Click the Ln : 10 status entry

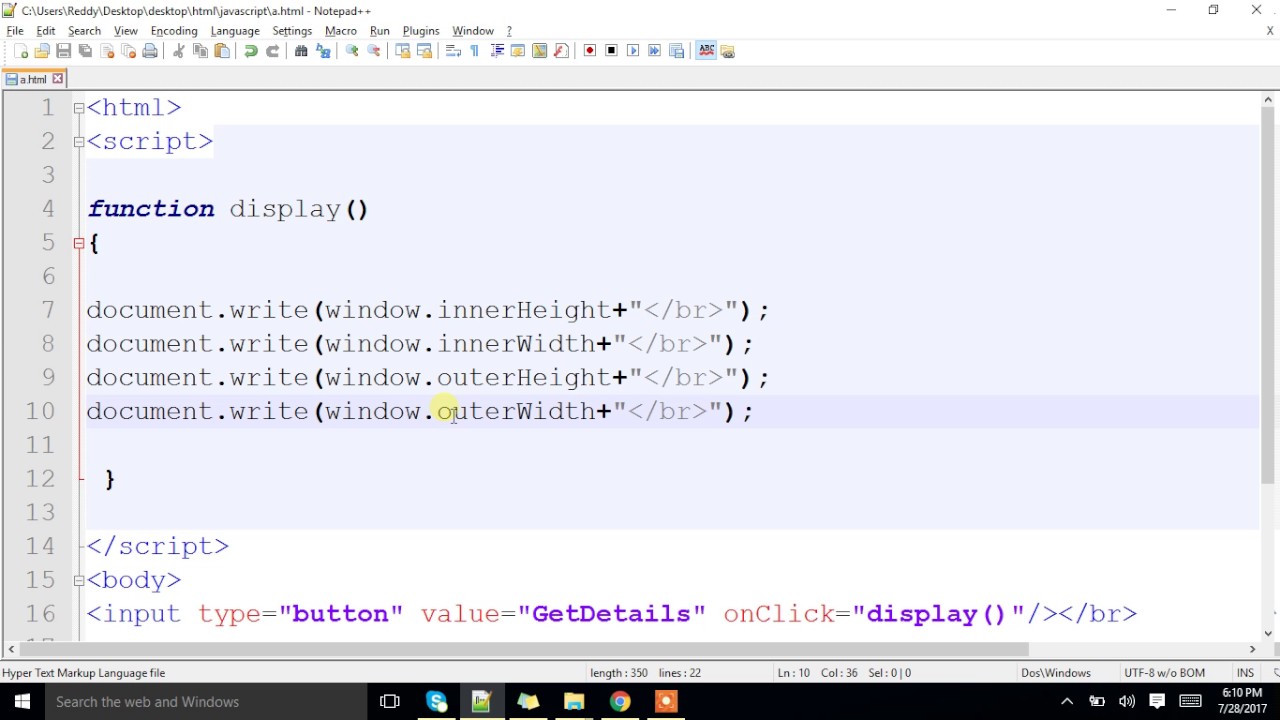(794, 673)
